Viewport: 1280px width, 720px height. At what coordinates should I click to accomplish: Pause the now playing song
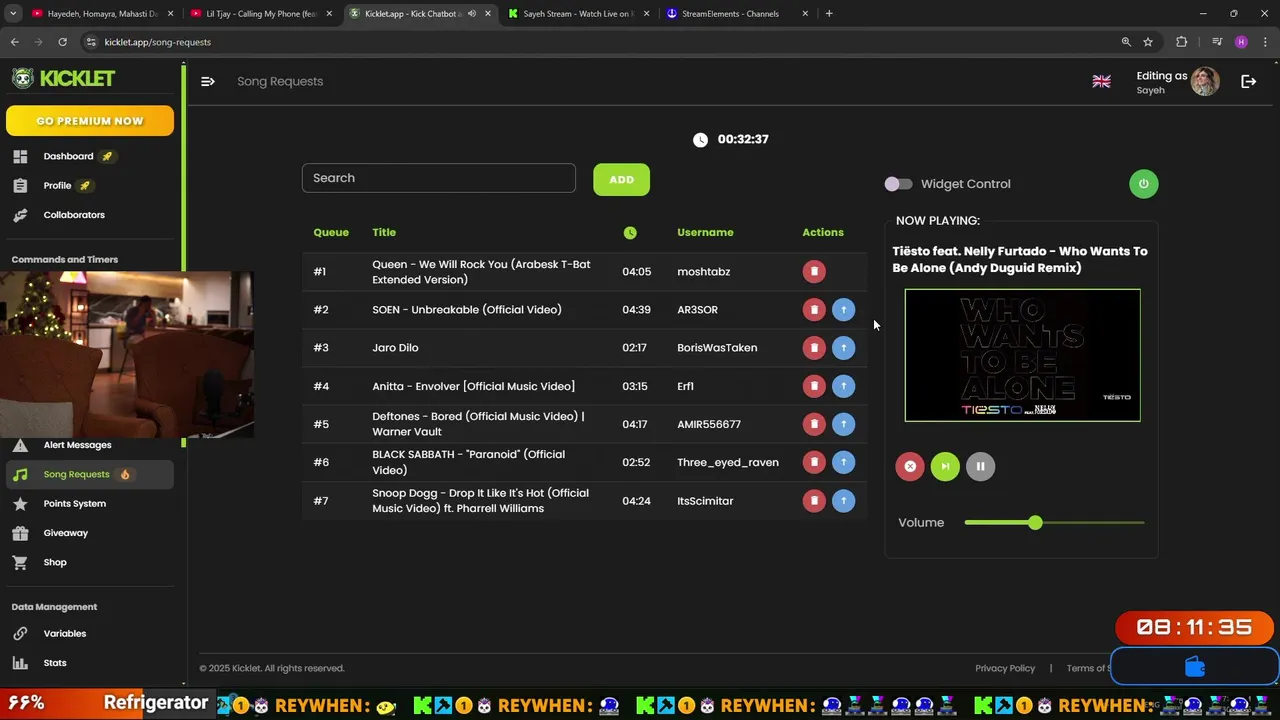(x=980, y=466)
